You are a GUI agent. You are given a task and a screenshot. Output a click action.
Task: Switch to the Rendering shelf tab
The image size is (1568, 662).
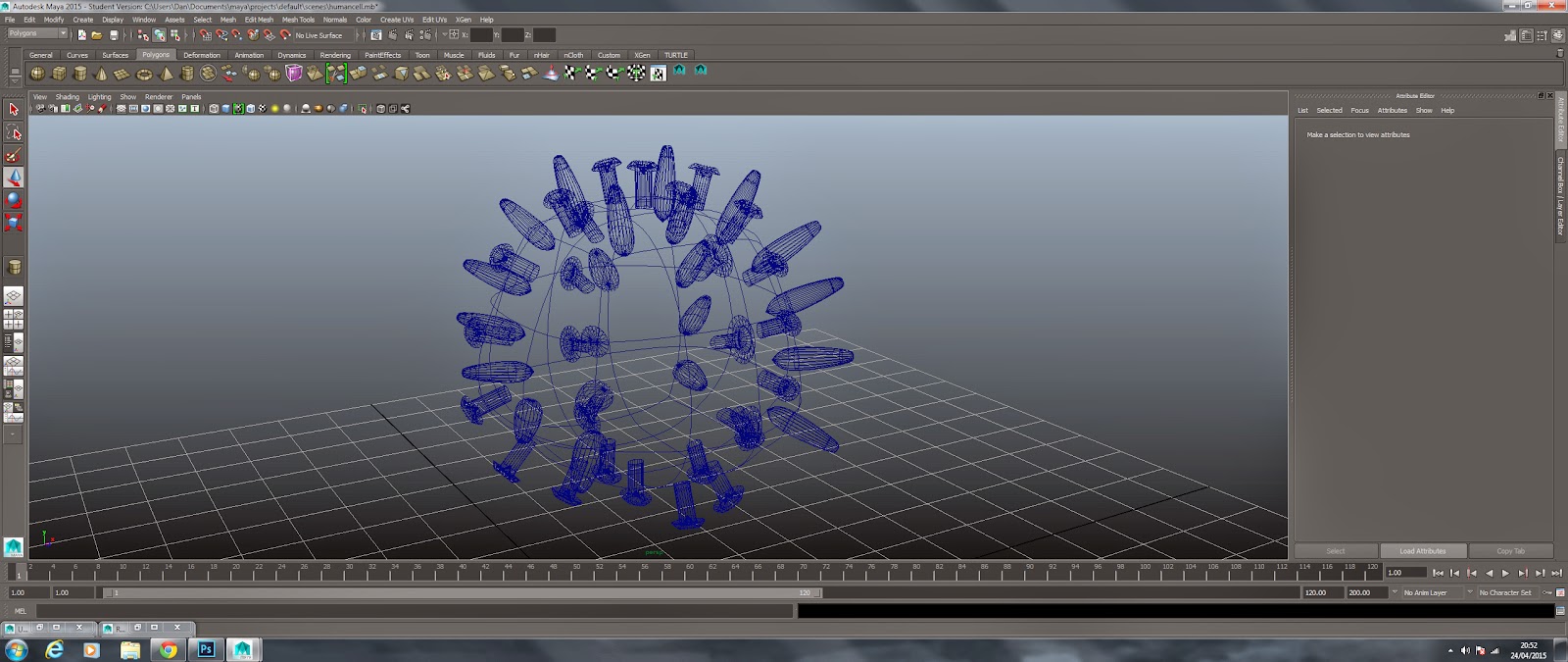(x=335, y=55)
